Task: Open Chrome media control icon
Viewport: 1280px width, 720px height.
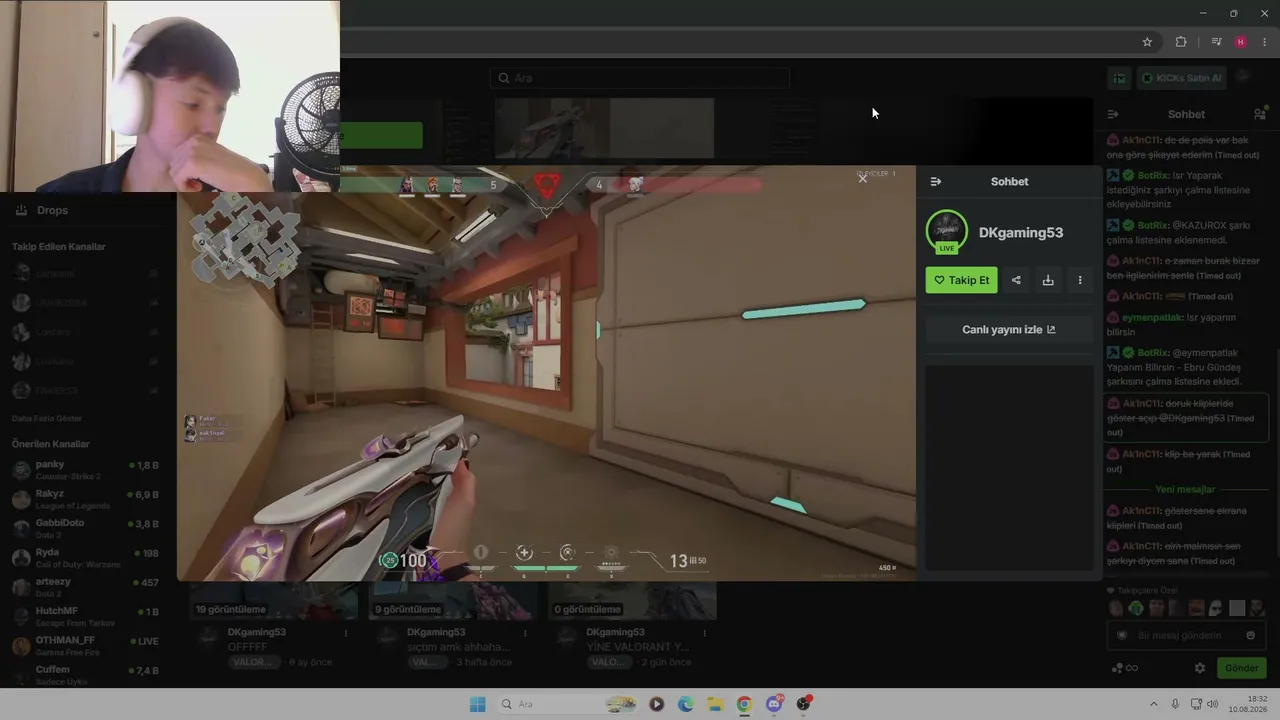Action: [x=1216, y=42]
